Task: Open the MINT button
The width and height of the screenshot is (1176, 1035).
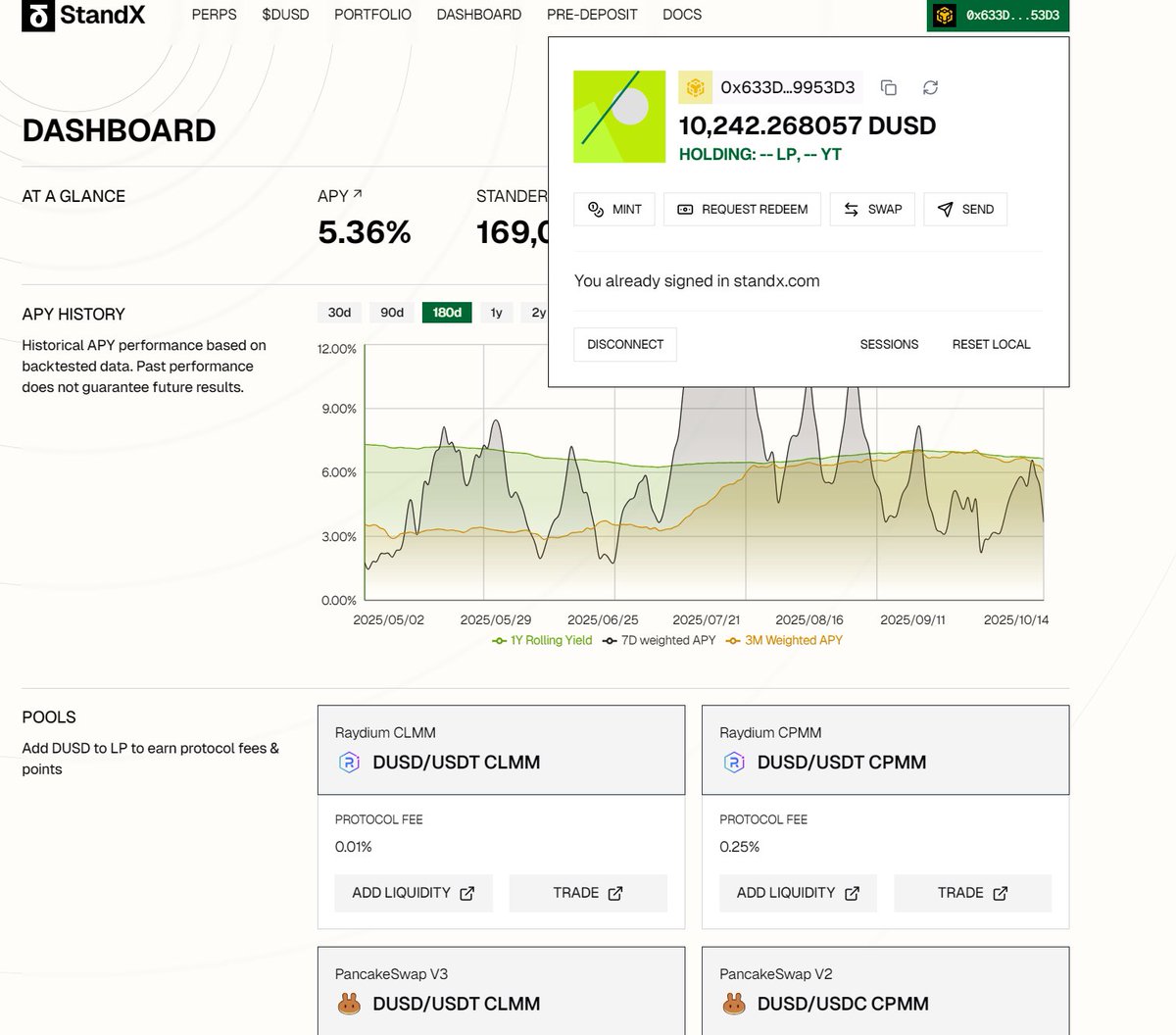Action: click(614, 209)
